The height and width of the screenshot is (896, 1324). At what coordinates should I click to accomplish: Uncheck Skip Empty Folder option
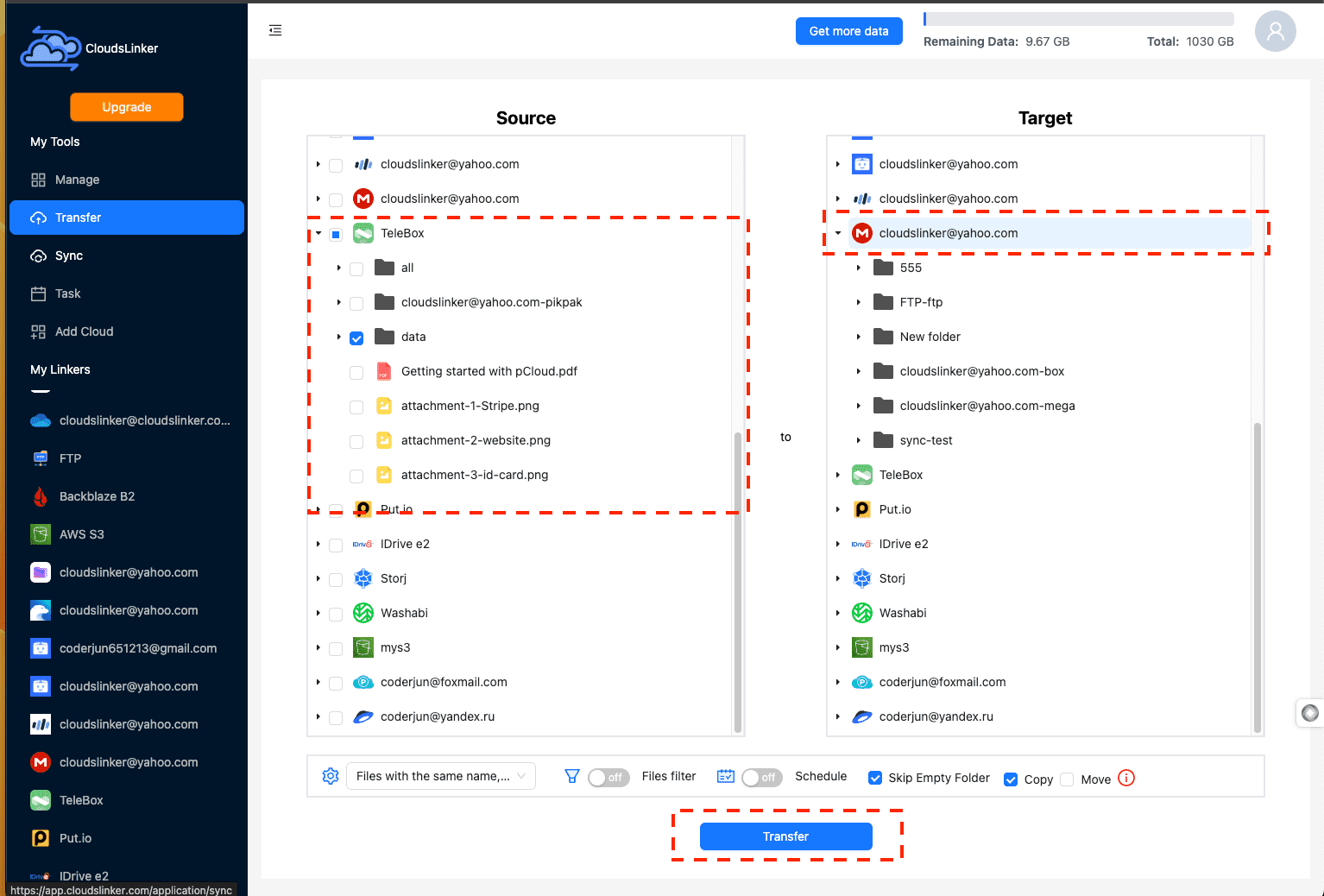(875, 778)
